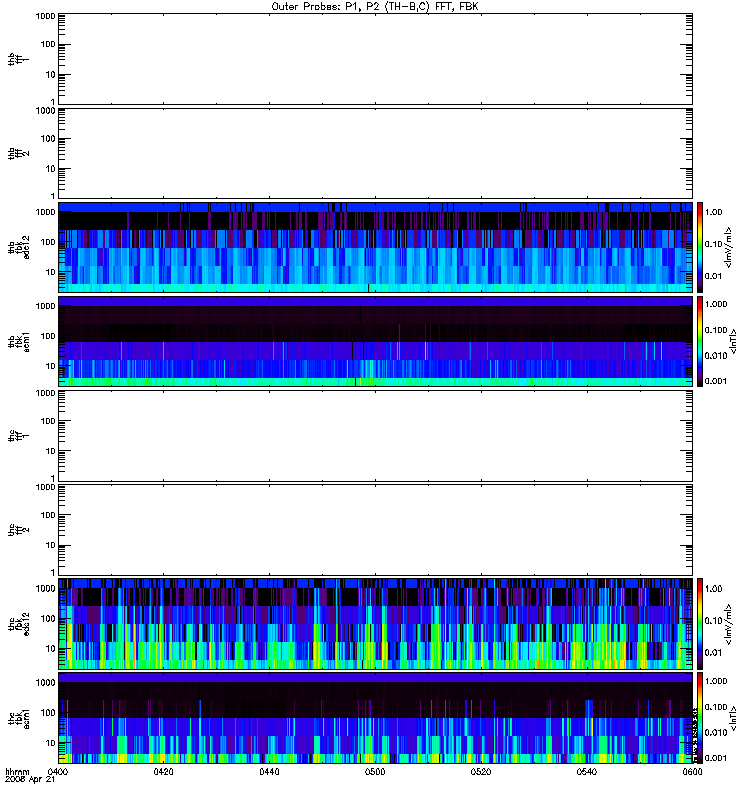Click the "10" y-tick of thb fbk edc12 panel

tap(51, 272)
